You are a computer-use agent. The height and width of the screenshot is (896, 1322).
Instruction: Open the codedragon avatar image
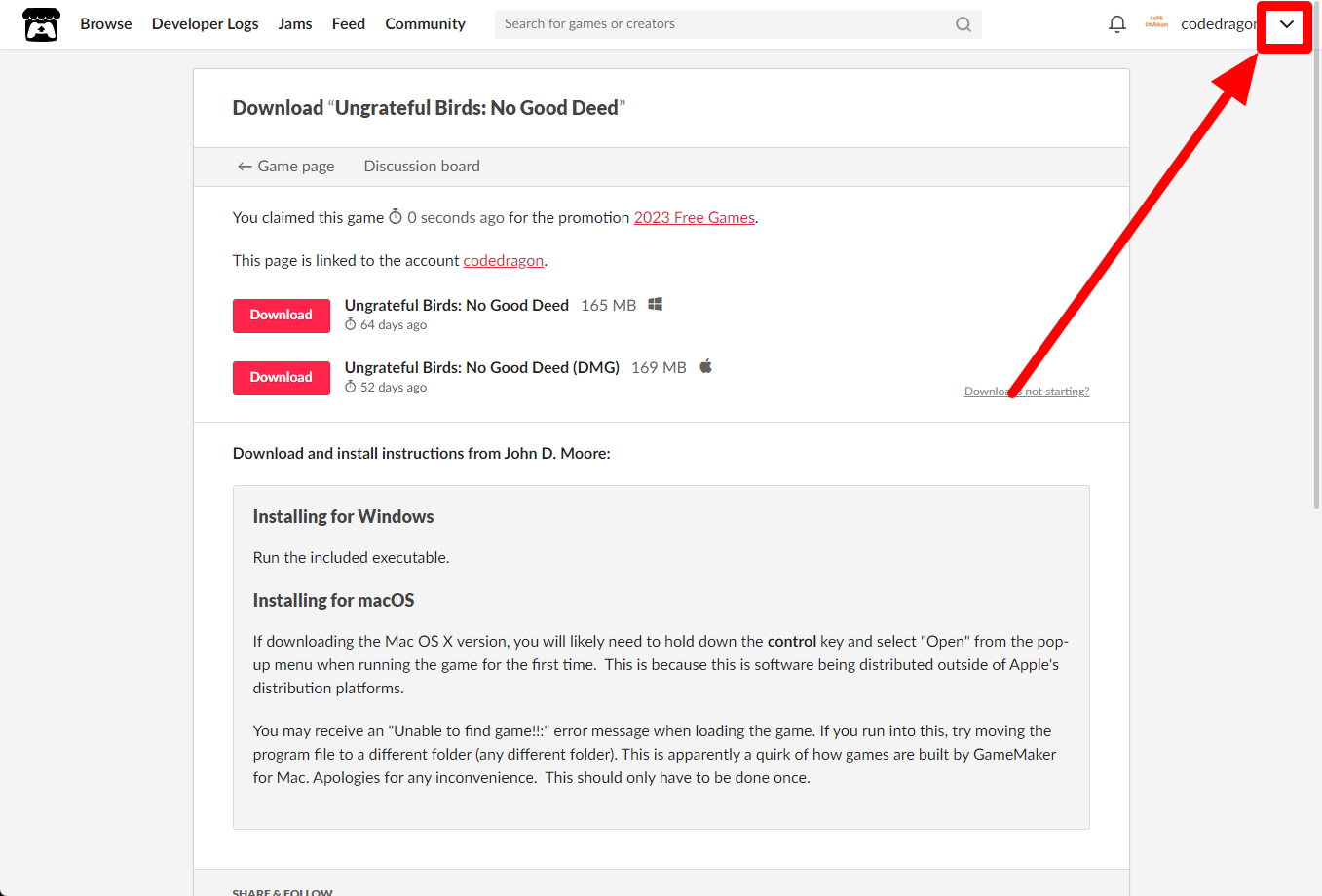click(1156, 22)
